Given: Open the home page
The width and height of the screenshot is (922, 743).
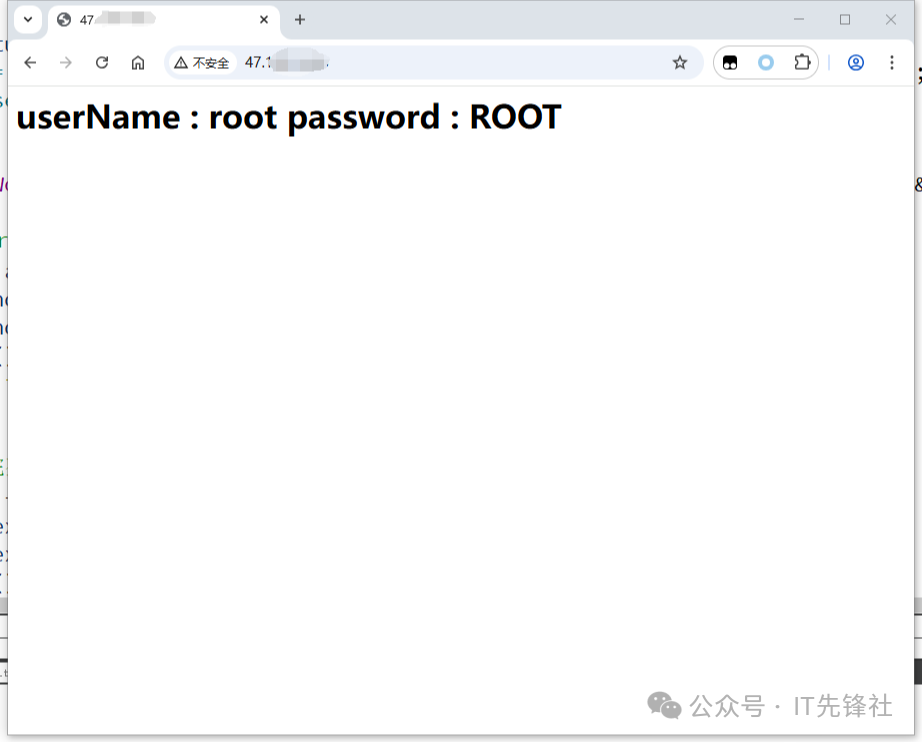Looking at the screenshot, I should [138, 63].
